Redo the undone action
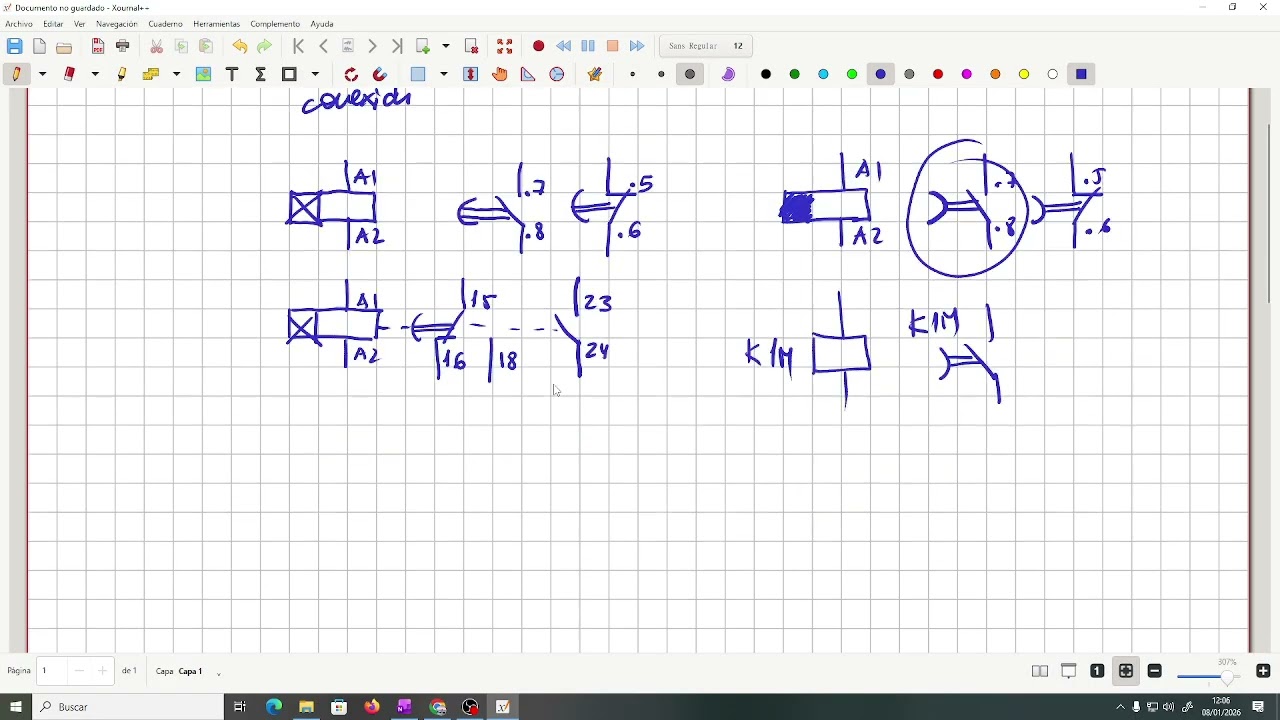The width and height of the screenshot is (1280, 720). 265,47
